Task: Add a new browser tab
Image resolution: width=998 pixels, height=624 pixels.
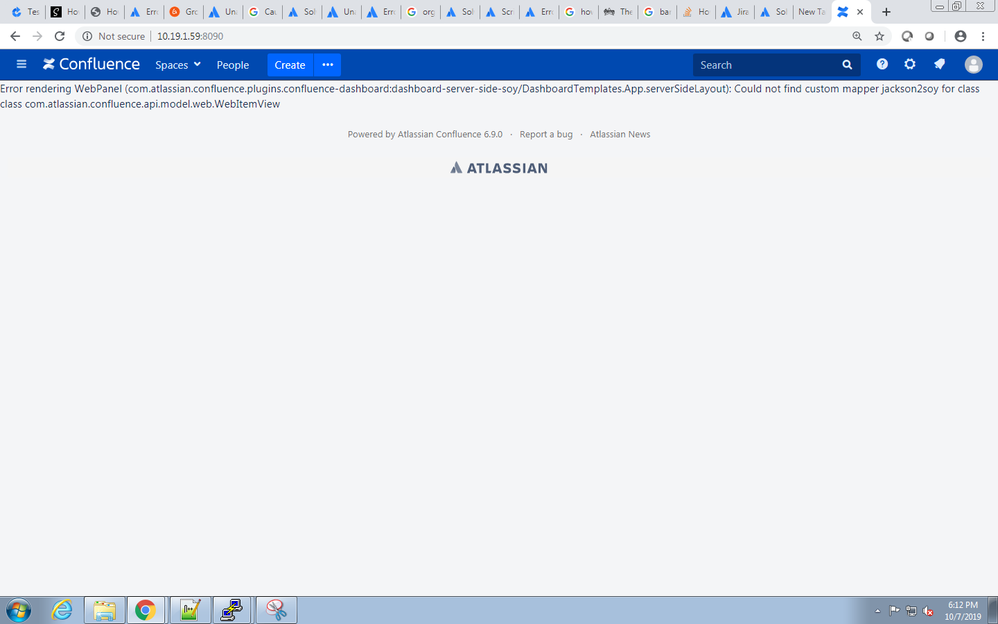Action: tap(886, 11)
